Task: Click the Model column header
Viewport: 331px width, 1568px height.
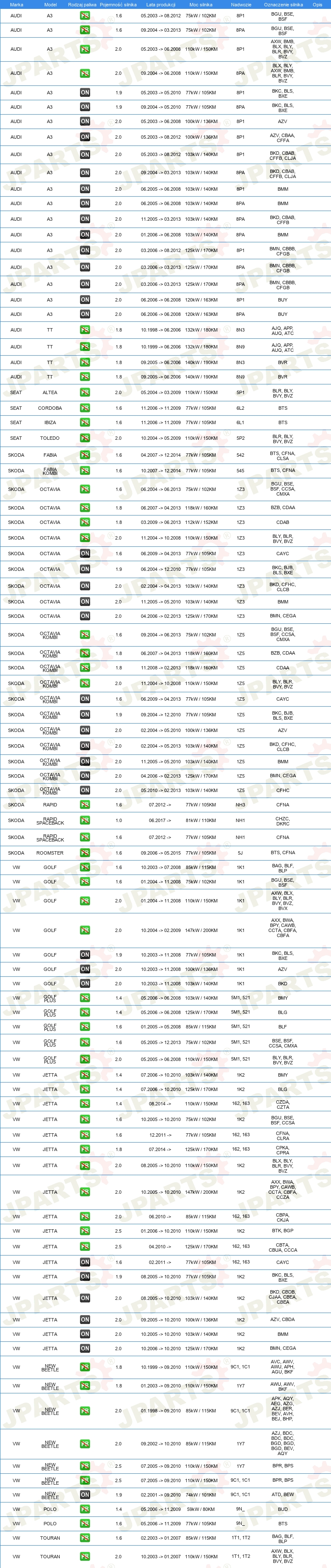Action: (x=51, y=4)
